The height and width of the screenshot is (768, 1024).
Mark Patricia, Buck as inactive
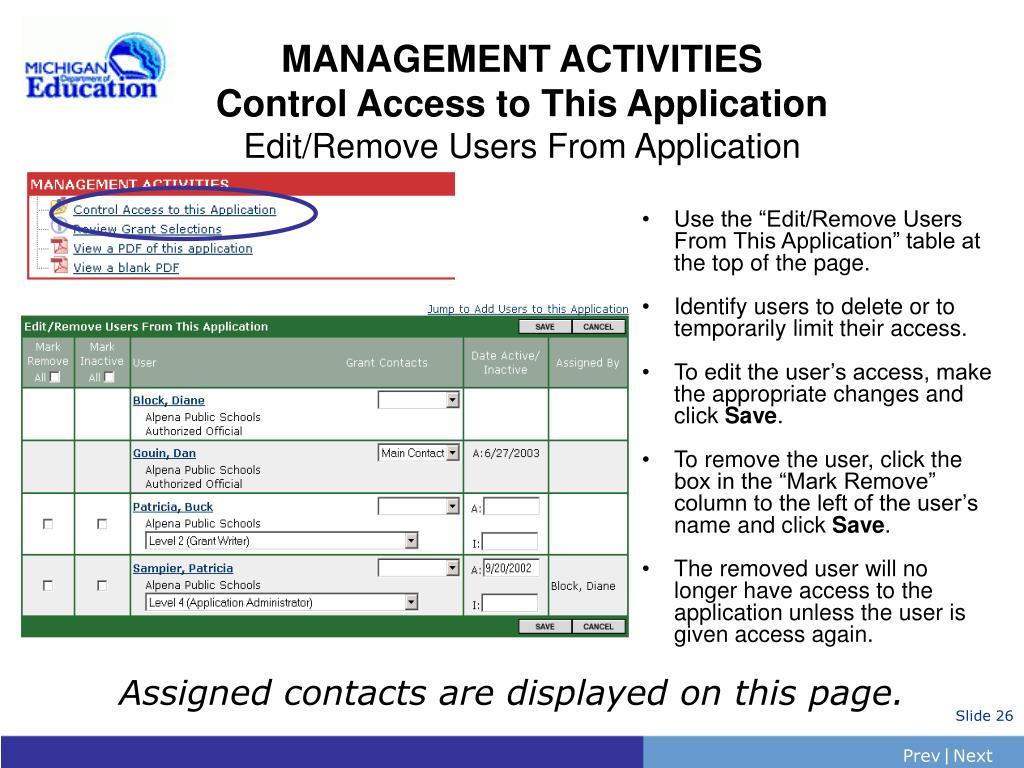[102, 524]
